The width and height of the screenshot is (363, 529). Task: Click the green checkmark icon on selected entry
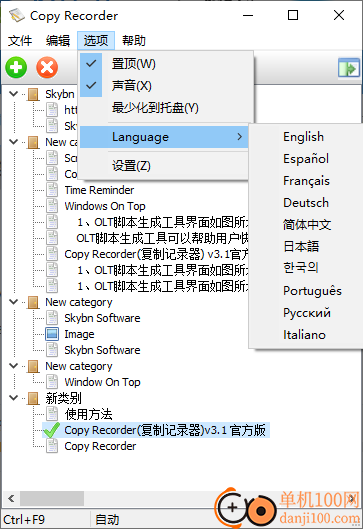click(52, 430)
